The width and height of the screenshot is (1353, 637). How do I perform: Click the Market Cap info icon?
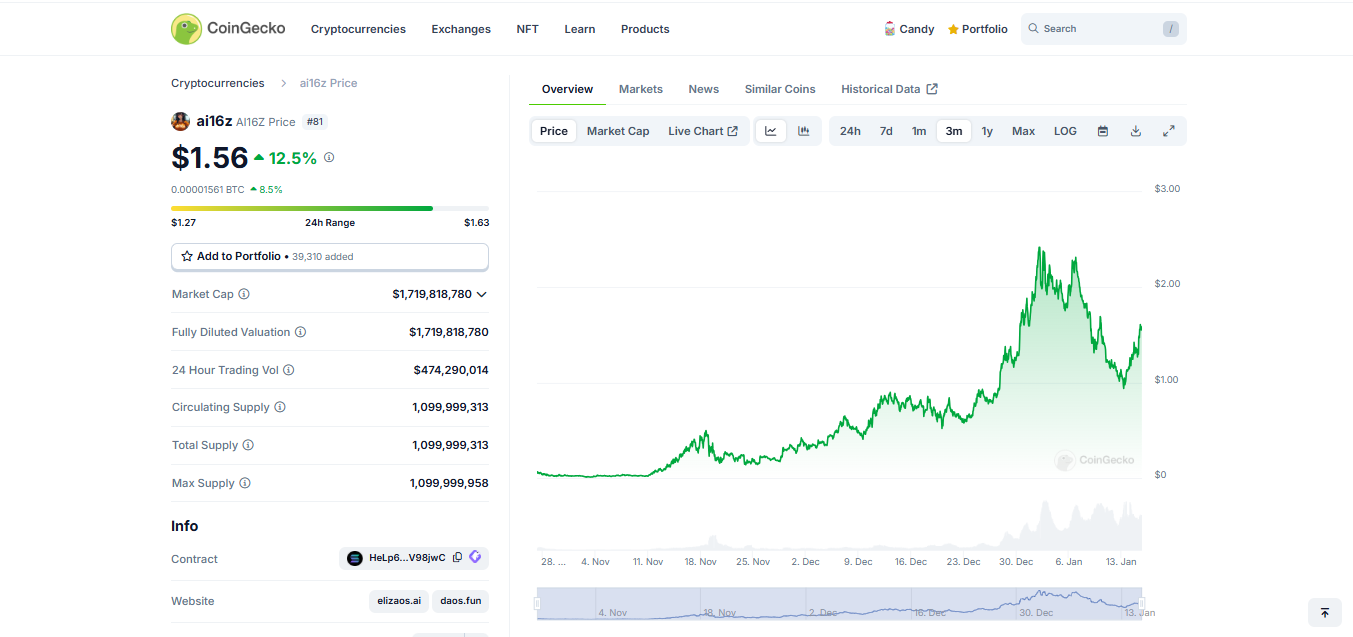(244, 295)
